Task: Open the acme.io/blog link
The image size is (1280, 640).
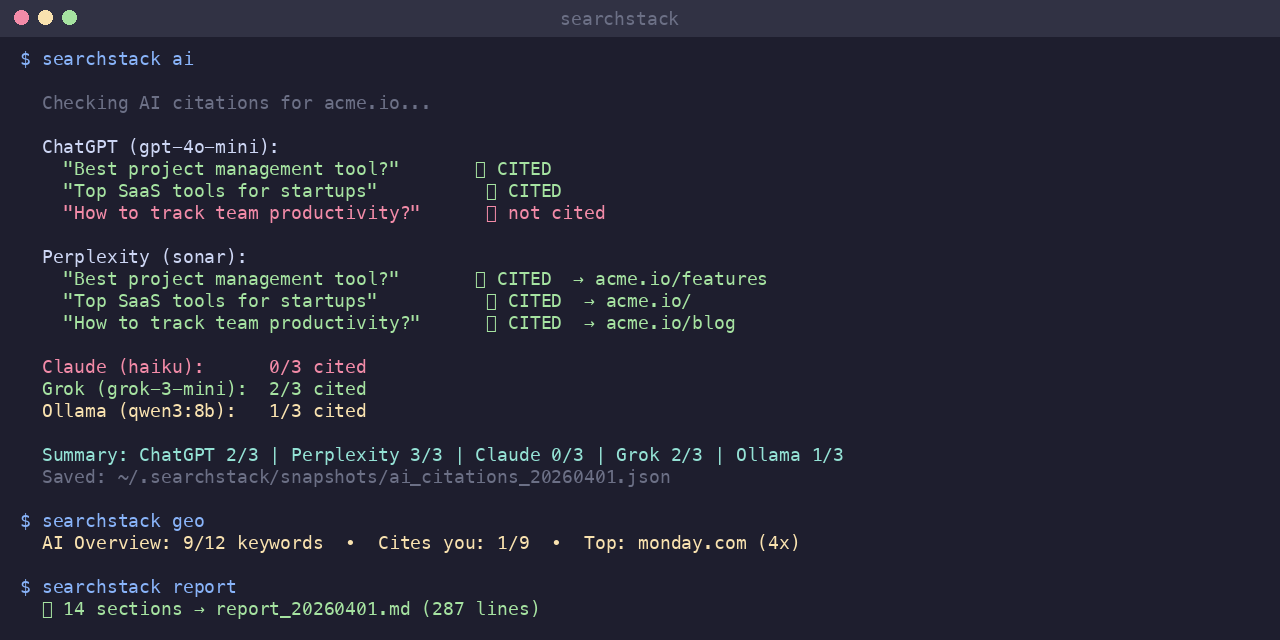Action: pos(670,322)
